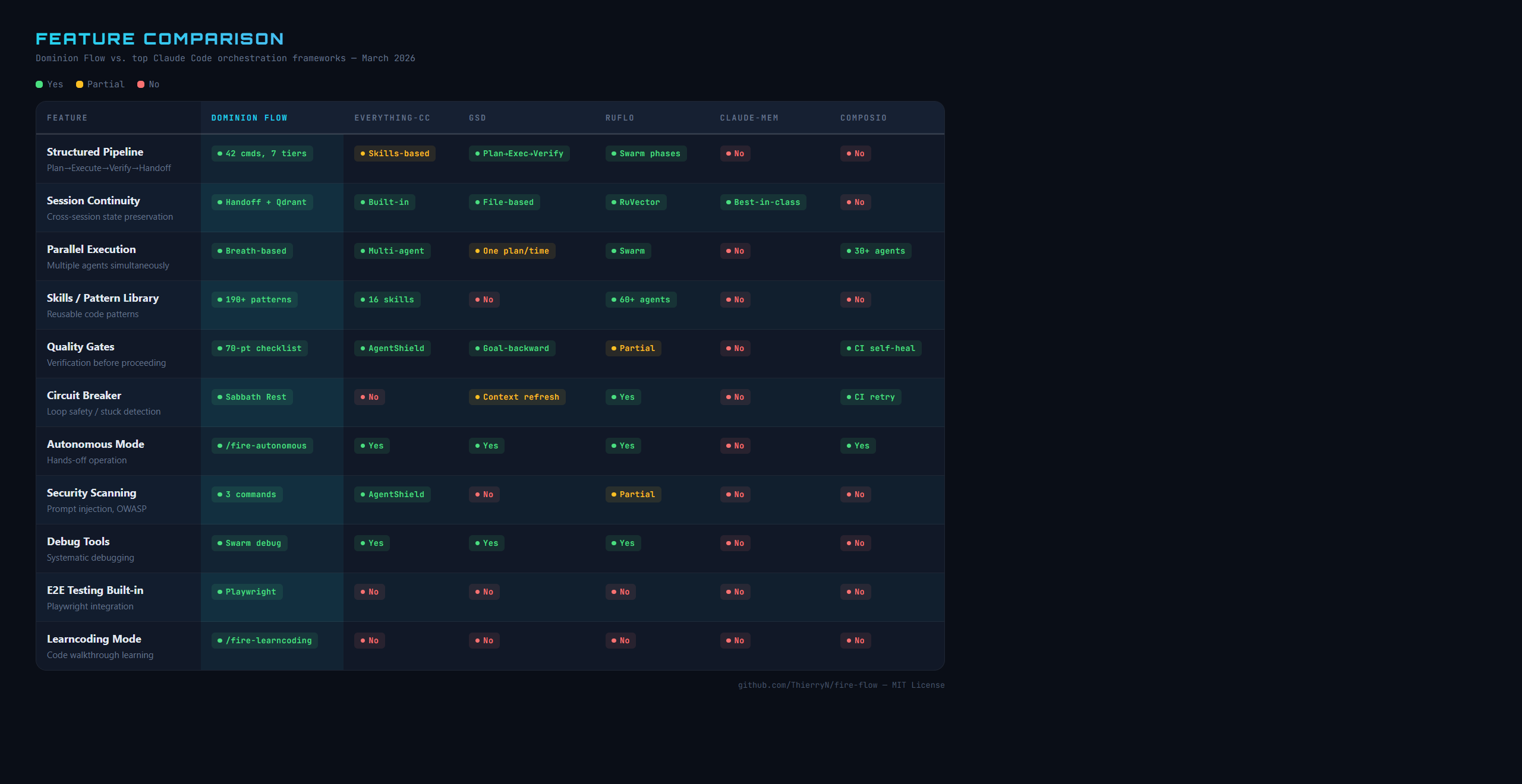Click the '/fire-autonomous' badge
Viewport: 1522px width, 784px height.
coord(262,446)
